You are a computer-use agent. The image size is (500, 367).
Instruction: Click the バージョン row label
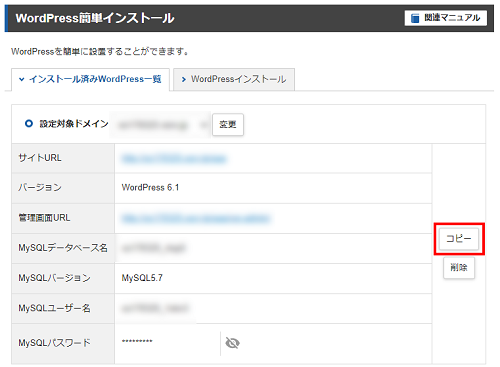(x=40, y=188)
